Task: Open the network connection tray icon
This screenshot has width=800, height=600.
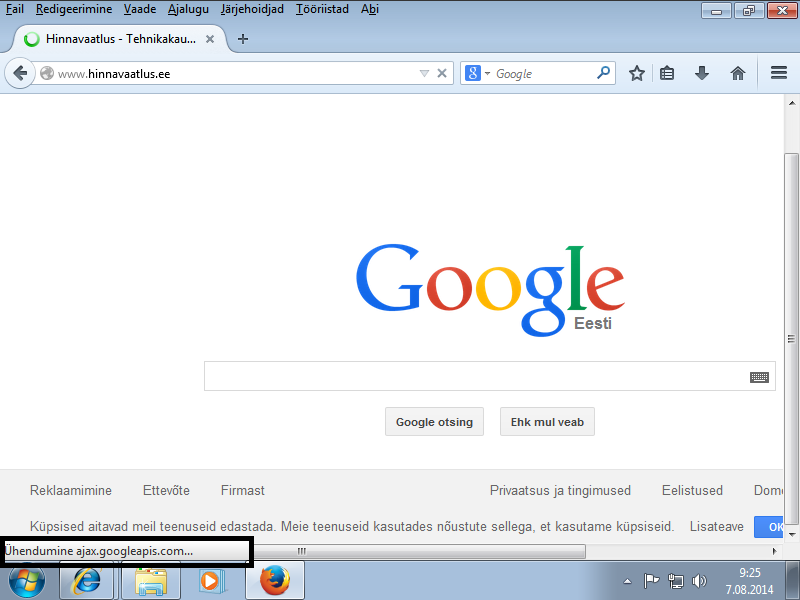Action: coord(676,581)
